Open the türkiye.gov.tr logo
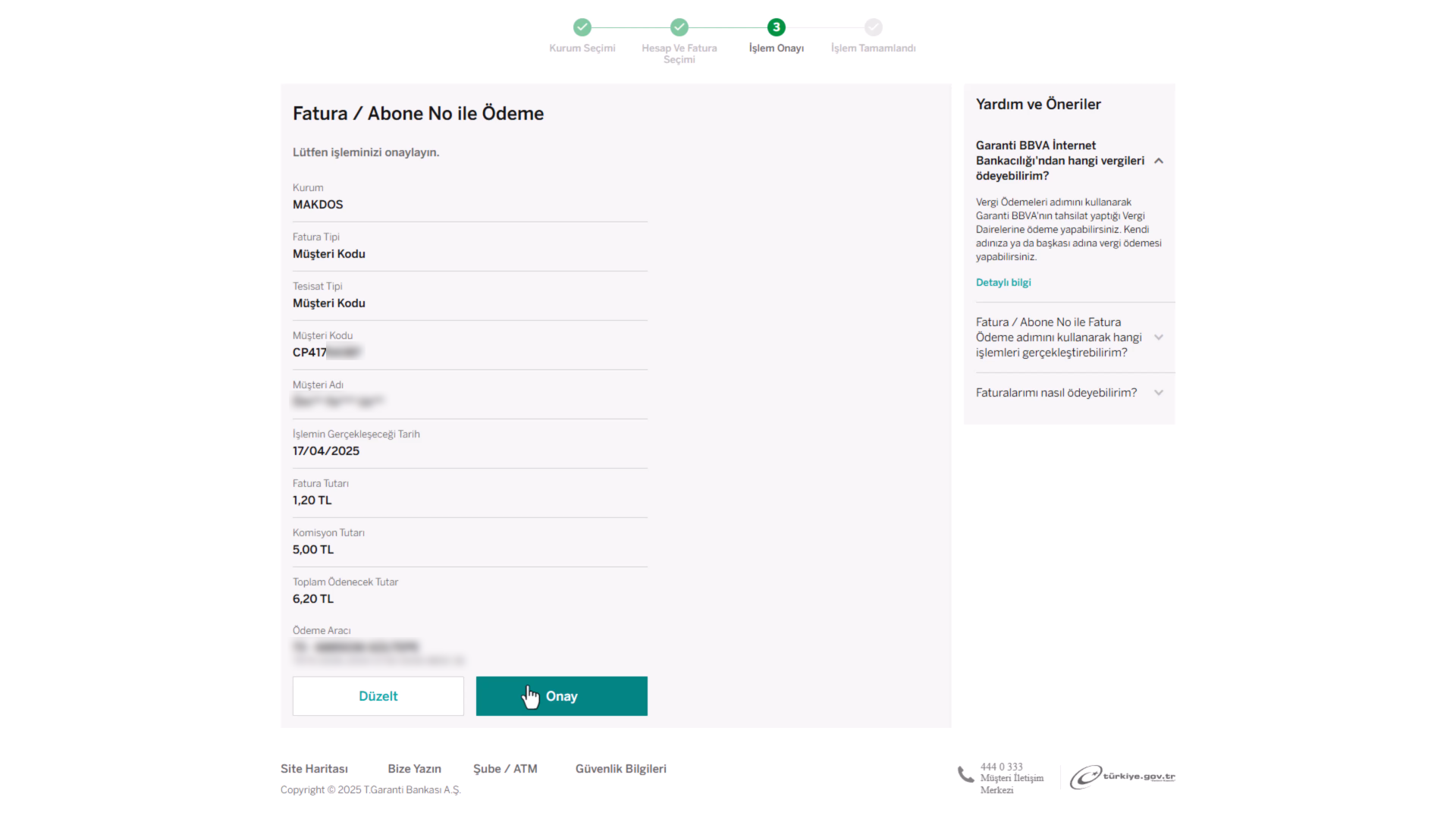This screenshot has width=1456, height=819. (x=1122, y=777)
